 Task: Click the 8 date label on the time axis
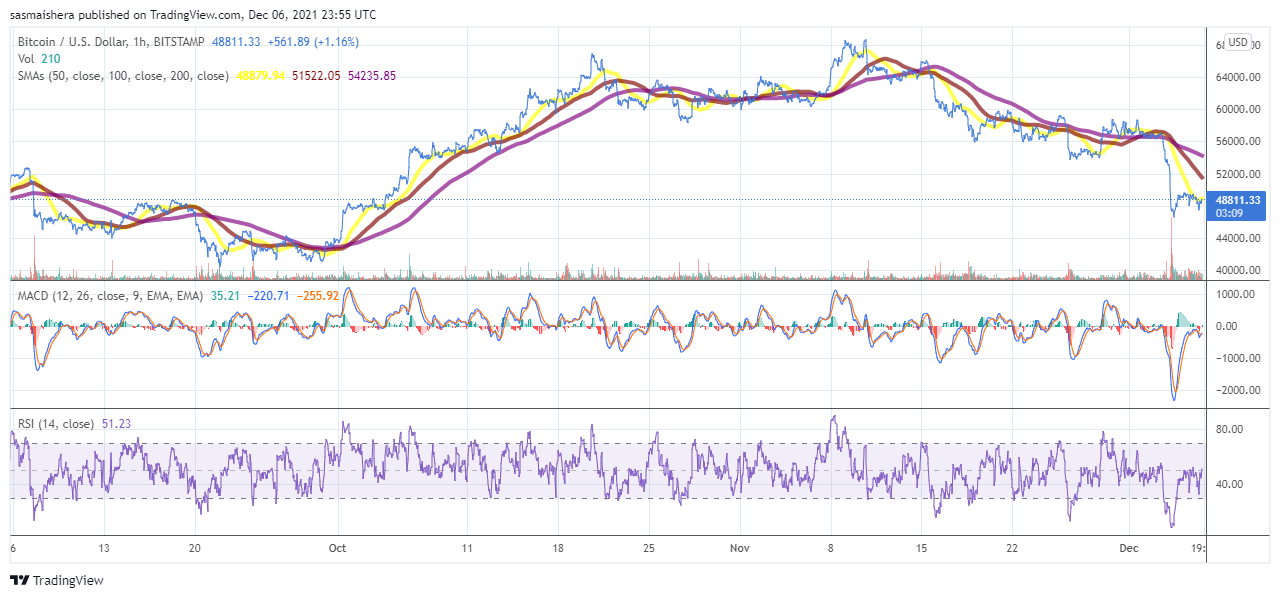point(832,548)
